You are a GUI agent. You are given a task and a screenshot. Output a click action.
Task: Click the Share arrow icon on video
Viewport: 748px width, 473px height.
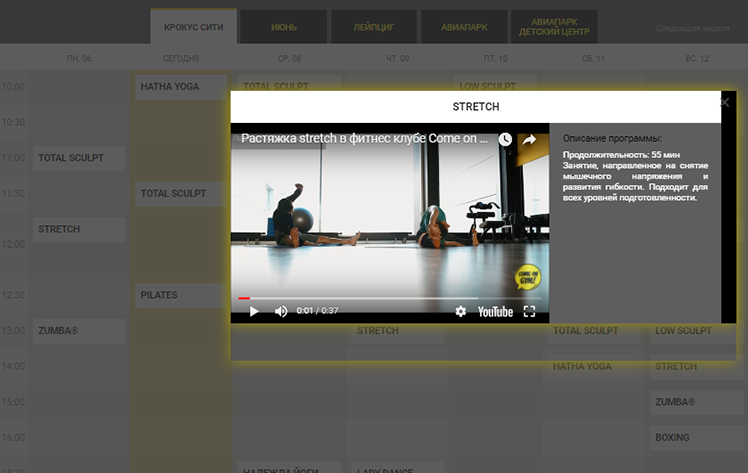pos(529,139)
